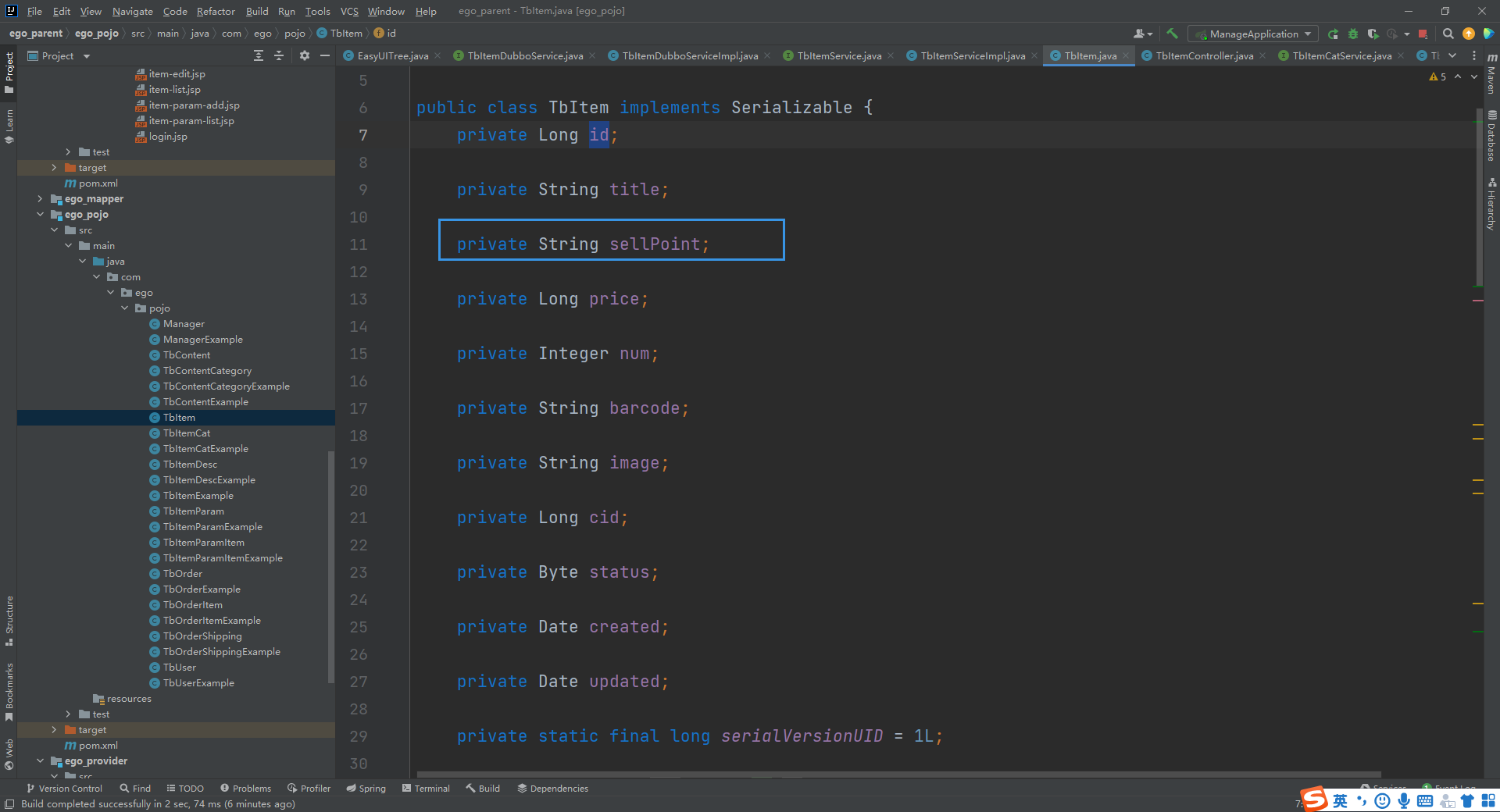
Task: Click the ego_pojo breadcrumb in navigation bar
Action: click(97, 33)
